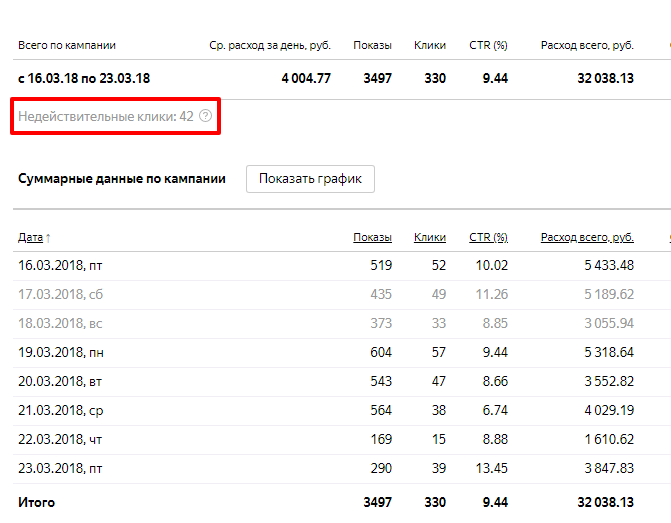Click the sort arrow next to Дата
The width and height of the screenshot is (671, 523).
click(49, 238)
